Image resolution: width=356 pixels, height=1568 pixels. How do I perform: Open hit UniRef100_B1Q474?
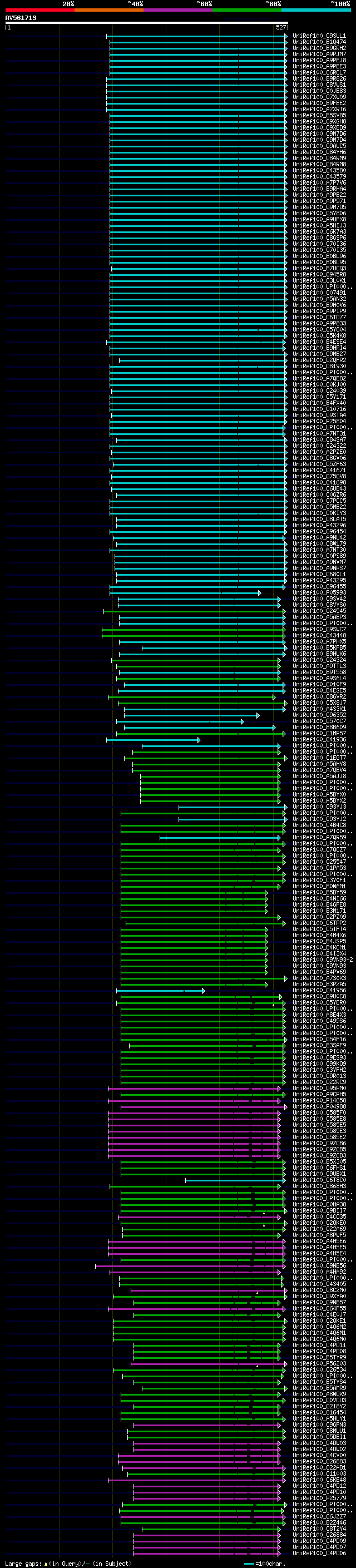pos(319,42)
